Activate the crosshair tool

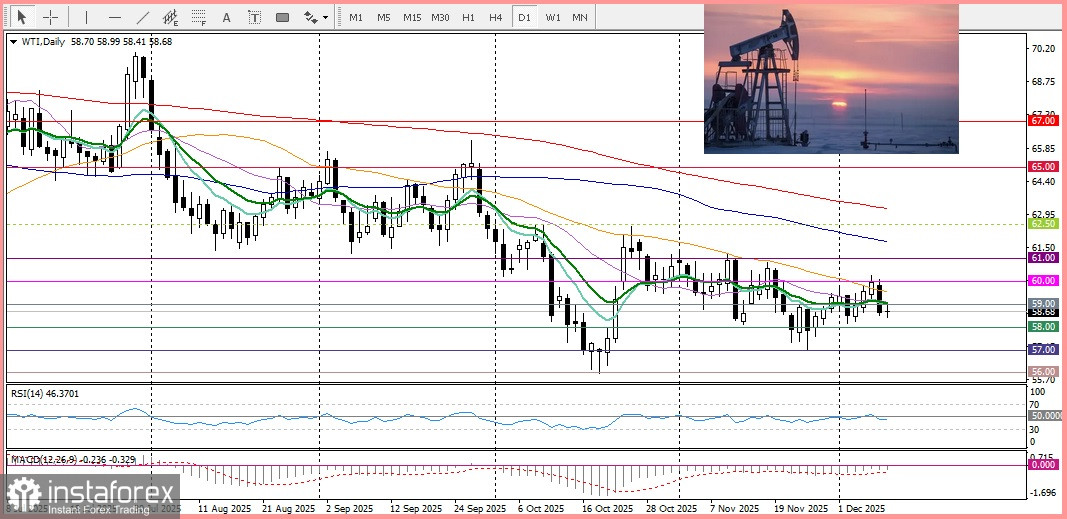pyautogui.click(x=51, y=17)
